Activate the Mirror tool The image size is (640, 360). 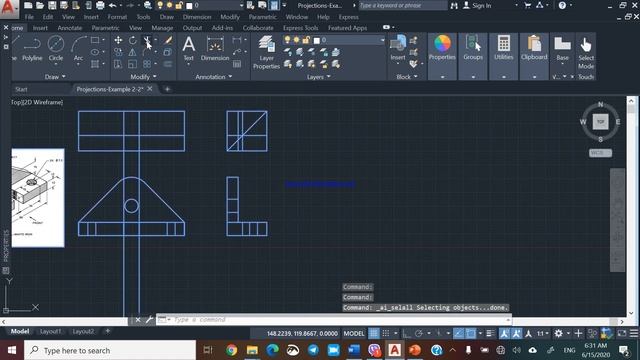[x=133, y=52]
